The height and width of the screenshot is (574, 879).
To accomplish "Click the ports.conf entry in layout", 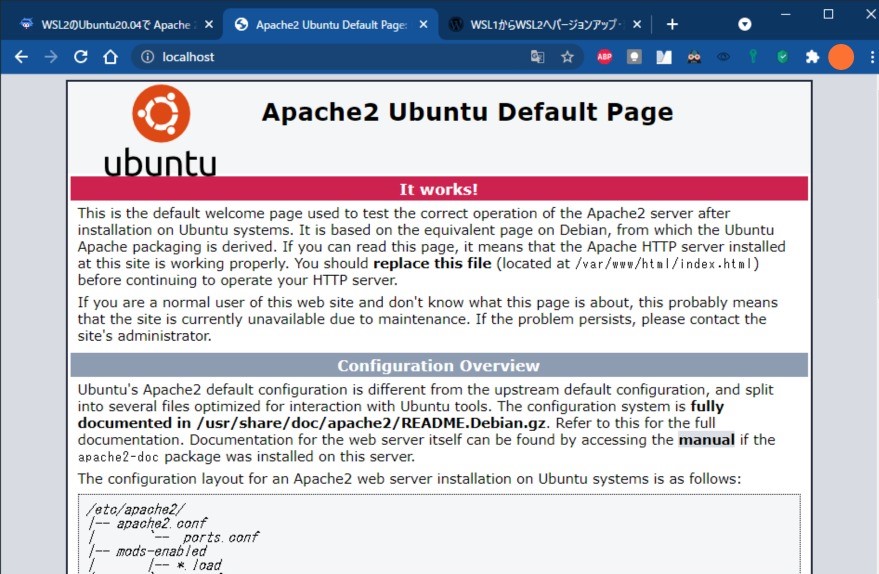I will coord(220,538).
